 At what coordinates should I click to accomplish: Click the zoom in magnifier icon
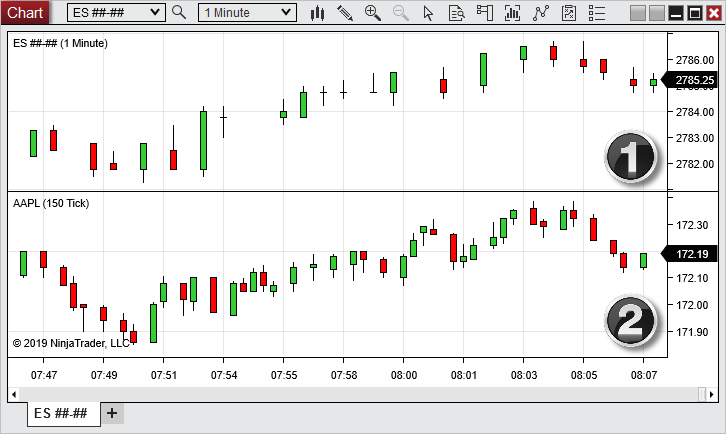point(373,13)
